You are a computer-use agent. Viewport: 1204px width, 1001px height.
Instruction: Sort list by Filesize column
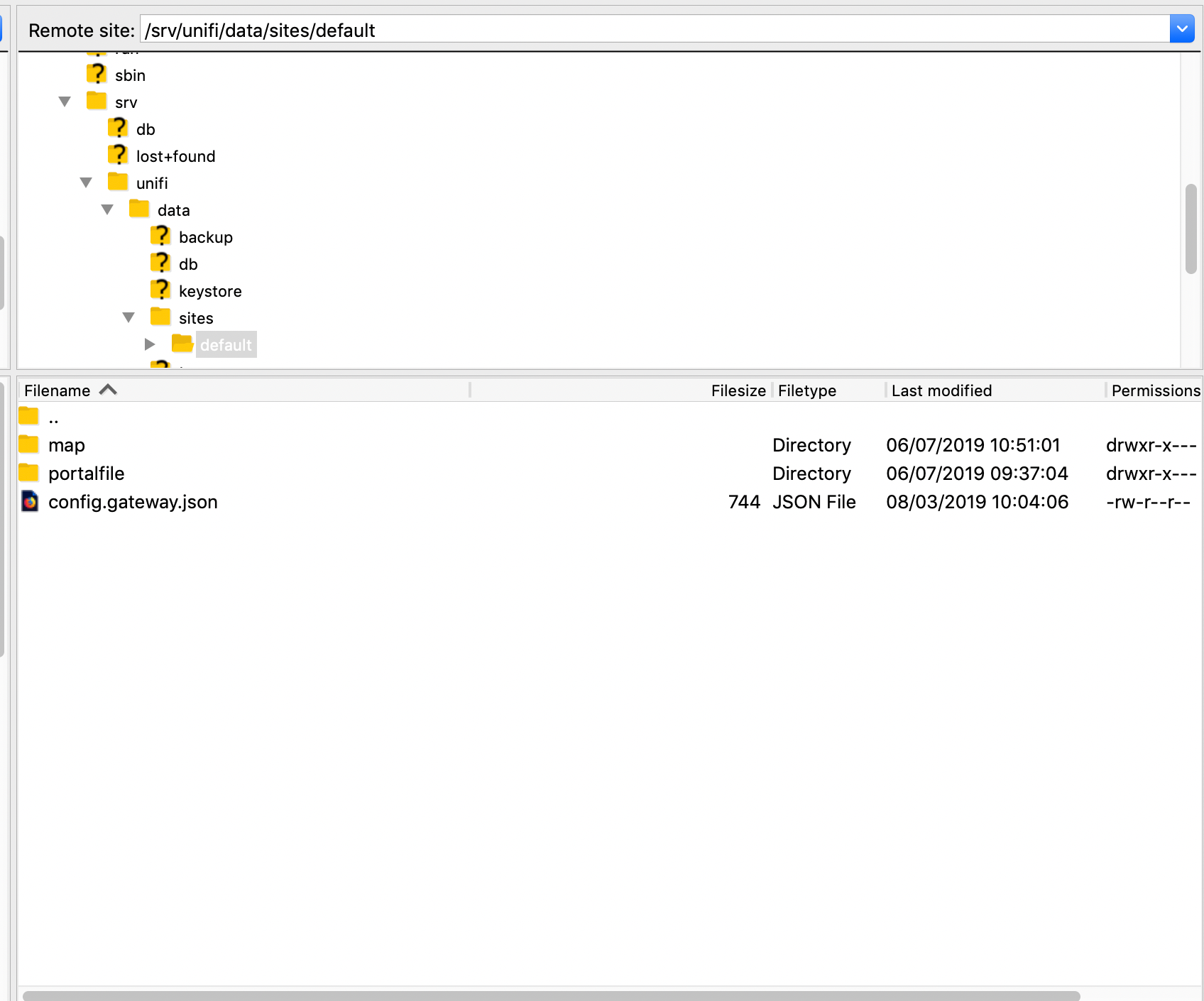[738, 390]
